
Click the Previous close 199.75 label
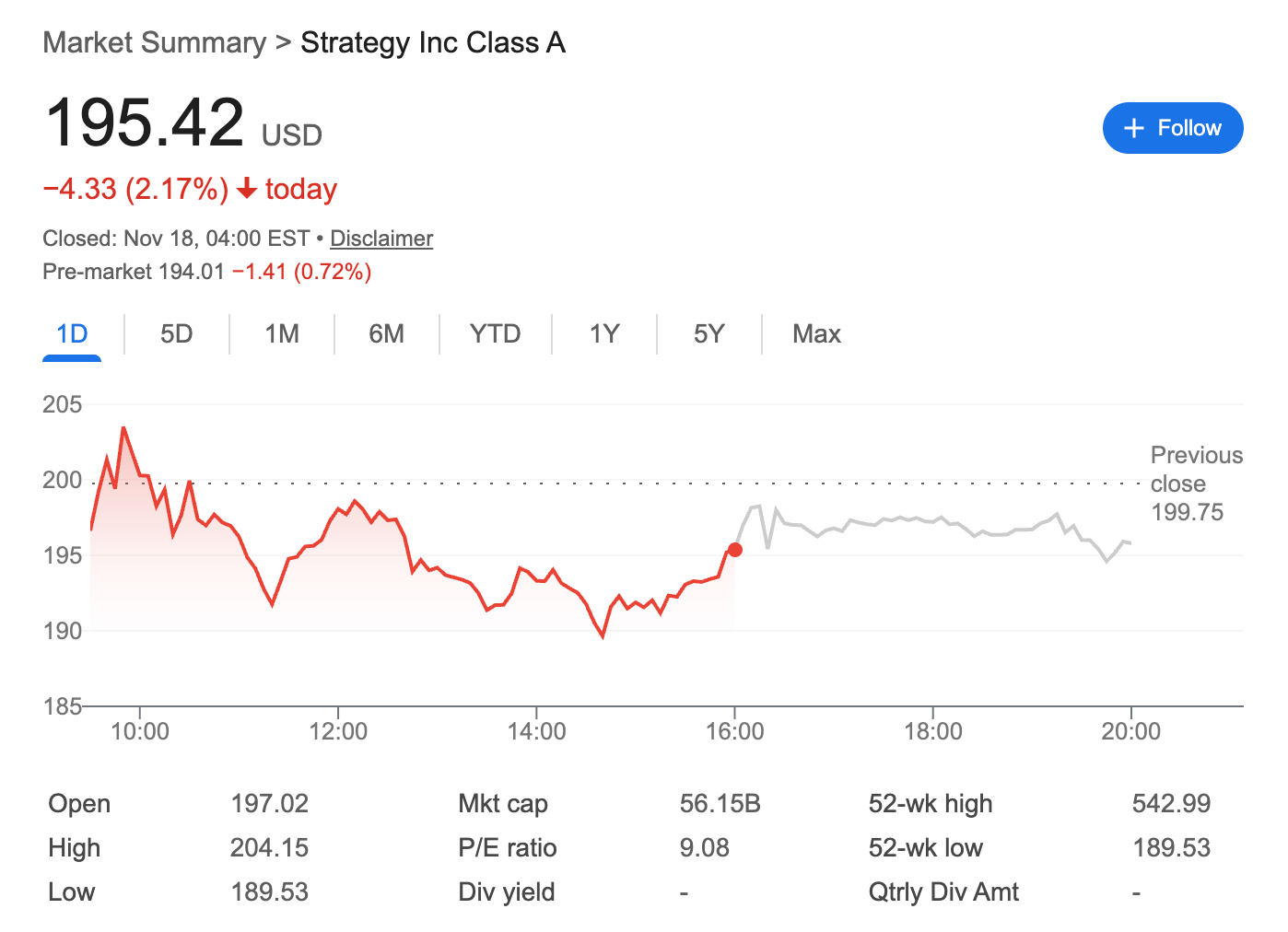click(x=1195, y=483)
